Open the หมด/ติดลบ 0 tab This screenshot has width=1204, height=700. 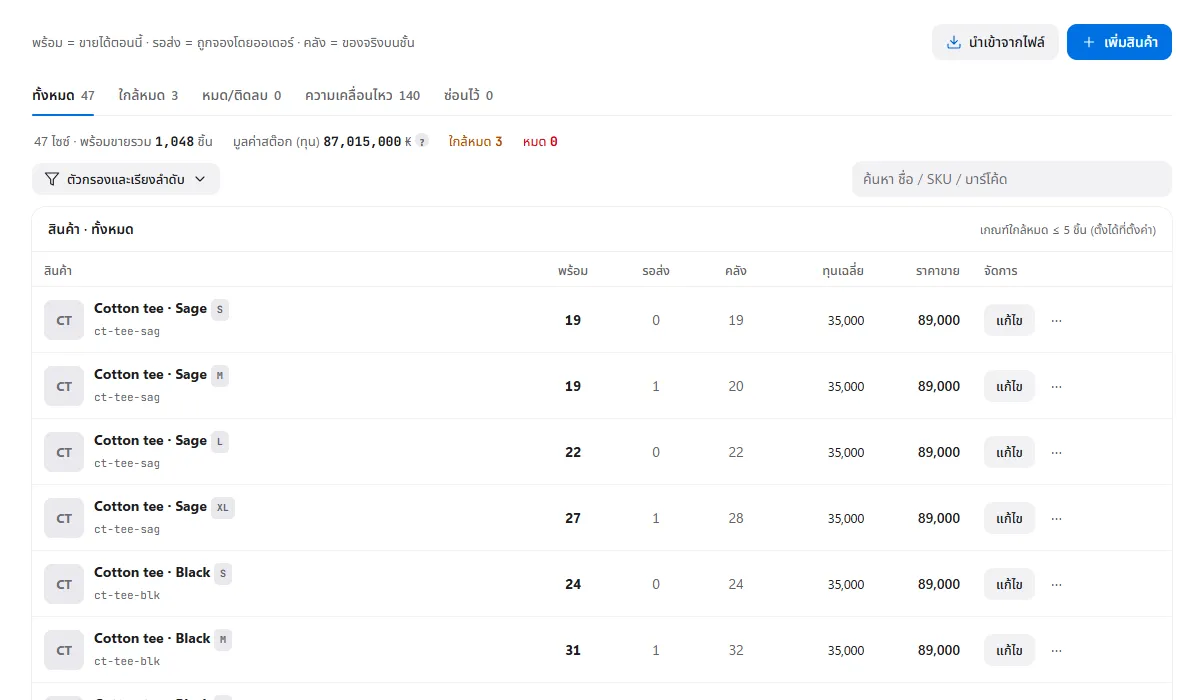(x=241, y=96)
